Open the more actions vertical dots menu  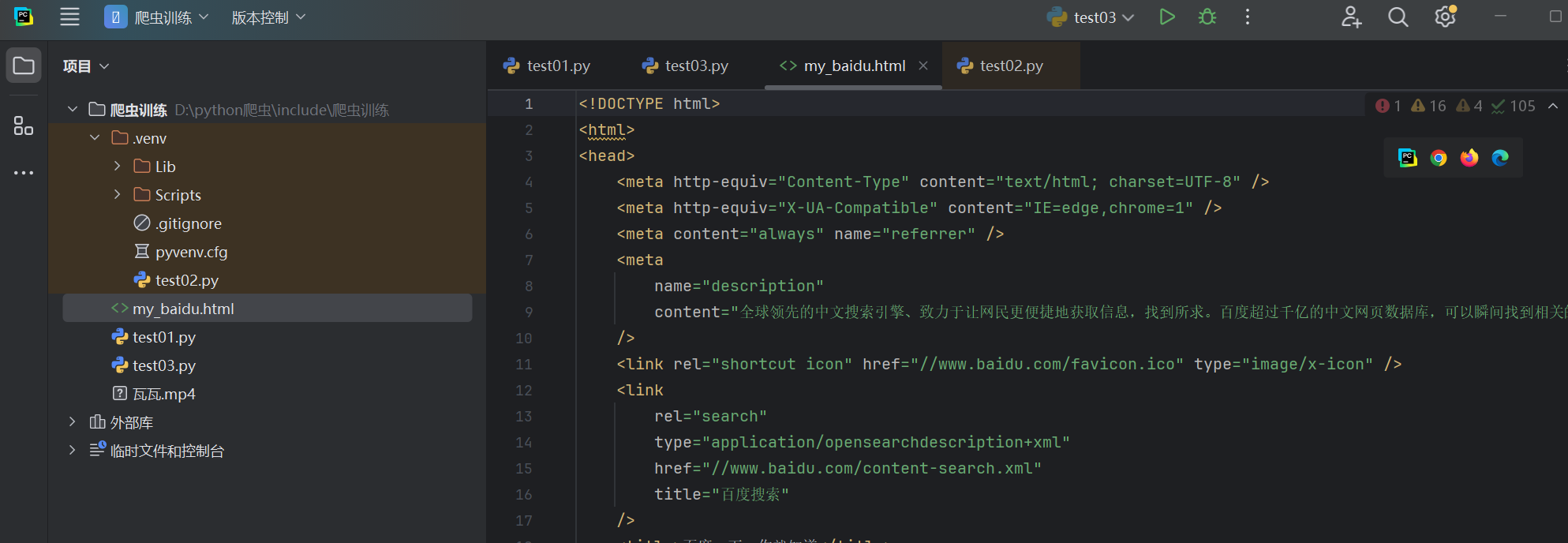(1248, 17)
